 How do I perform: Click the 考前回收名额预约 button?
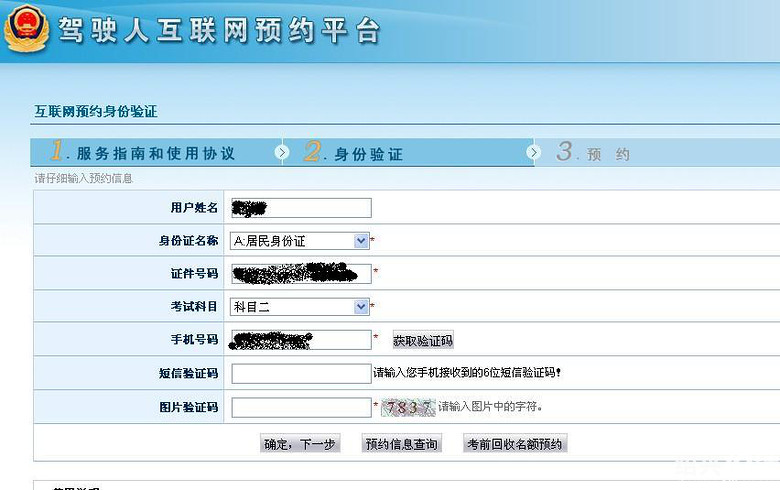click(x=515, y=444)
